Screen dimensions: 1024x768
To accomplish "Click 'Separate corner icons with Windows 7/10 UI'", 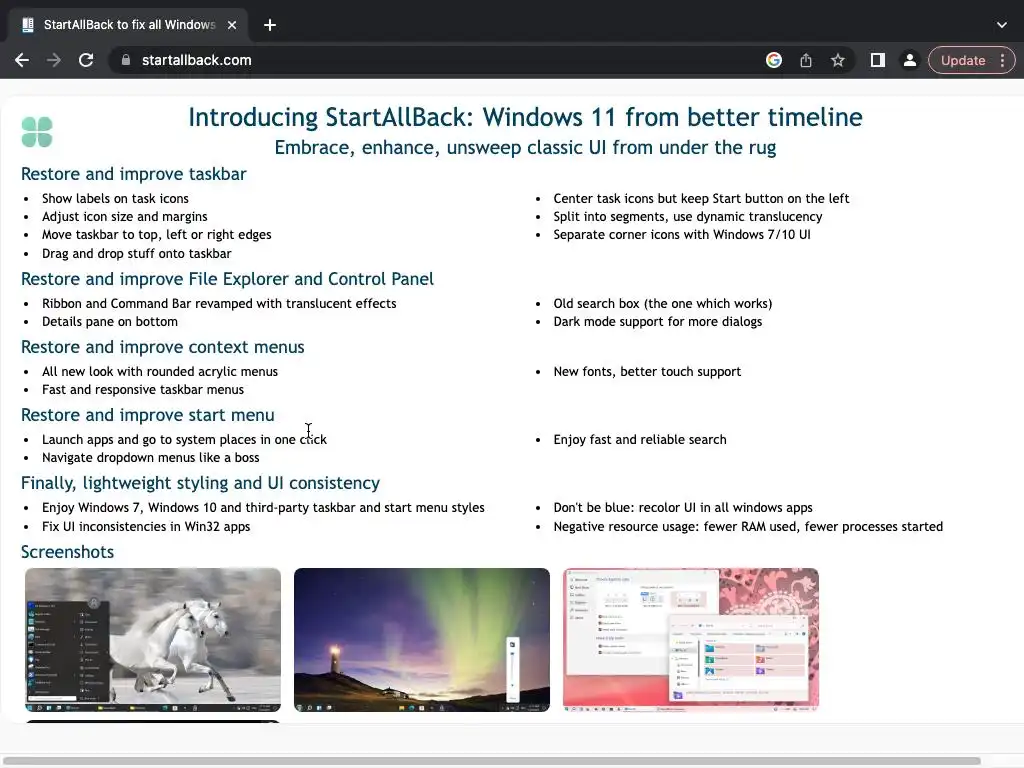I will (682, 234).
